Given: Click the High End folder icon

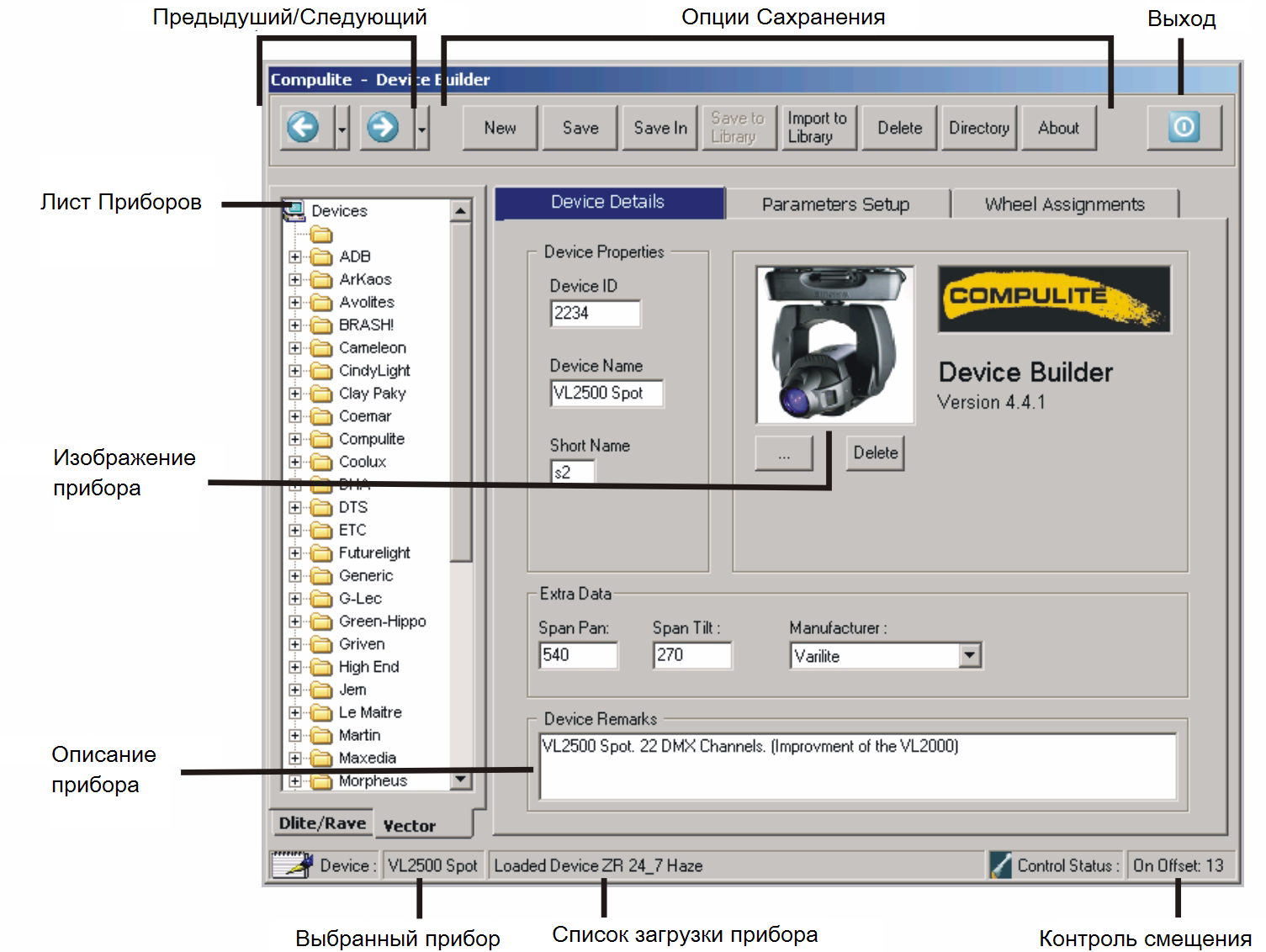Looking at the screenshot, I should tap(321, 667).
